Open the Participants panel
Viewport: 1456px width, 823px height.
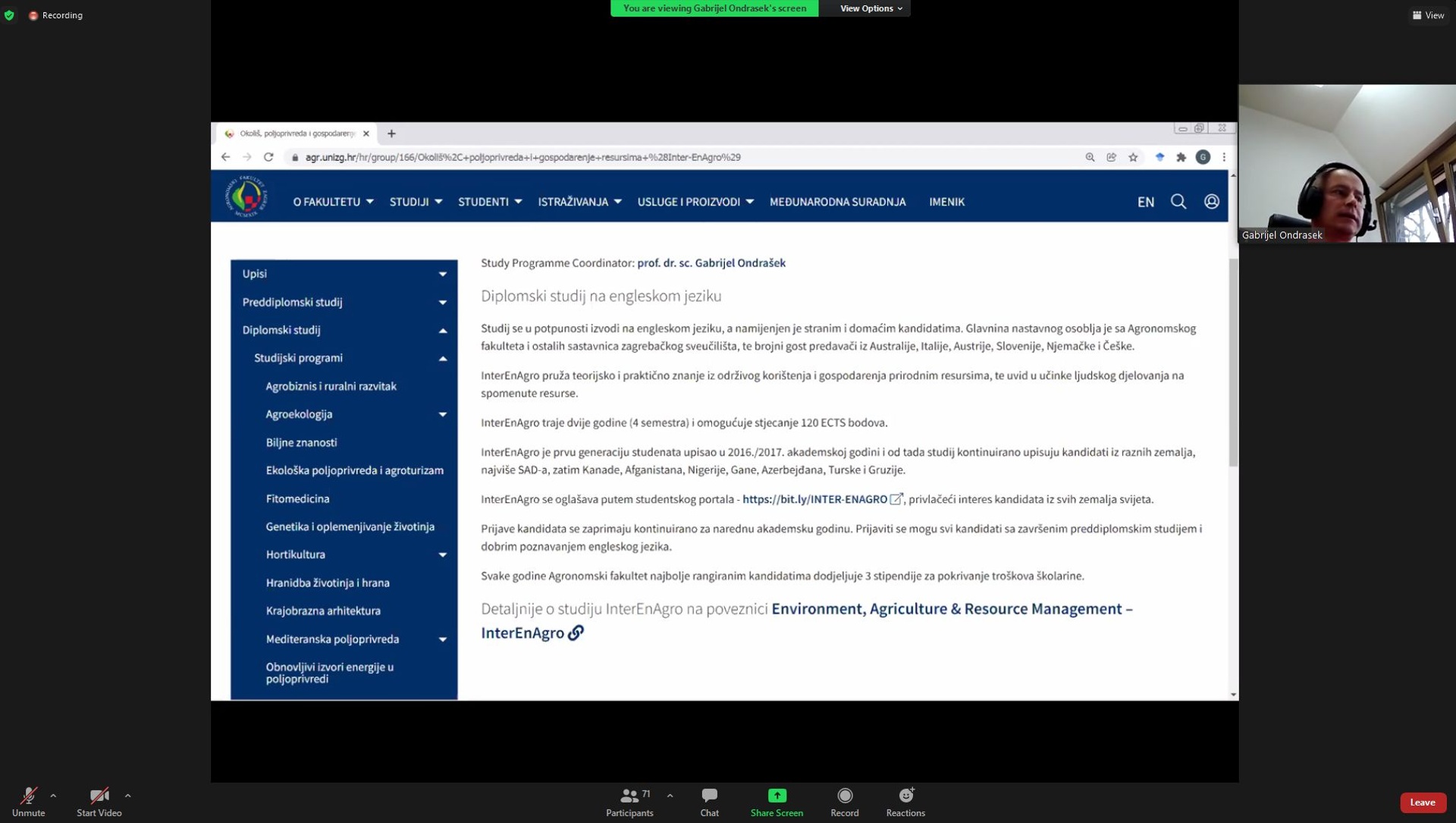[x=629, y=801]
